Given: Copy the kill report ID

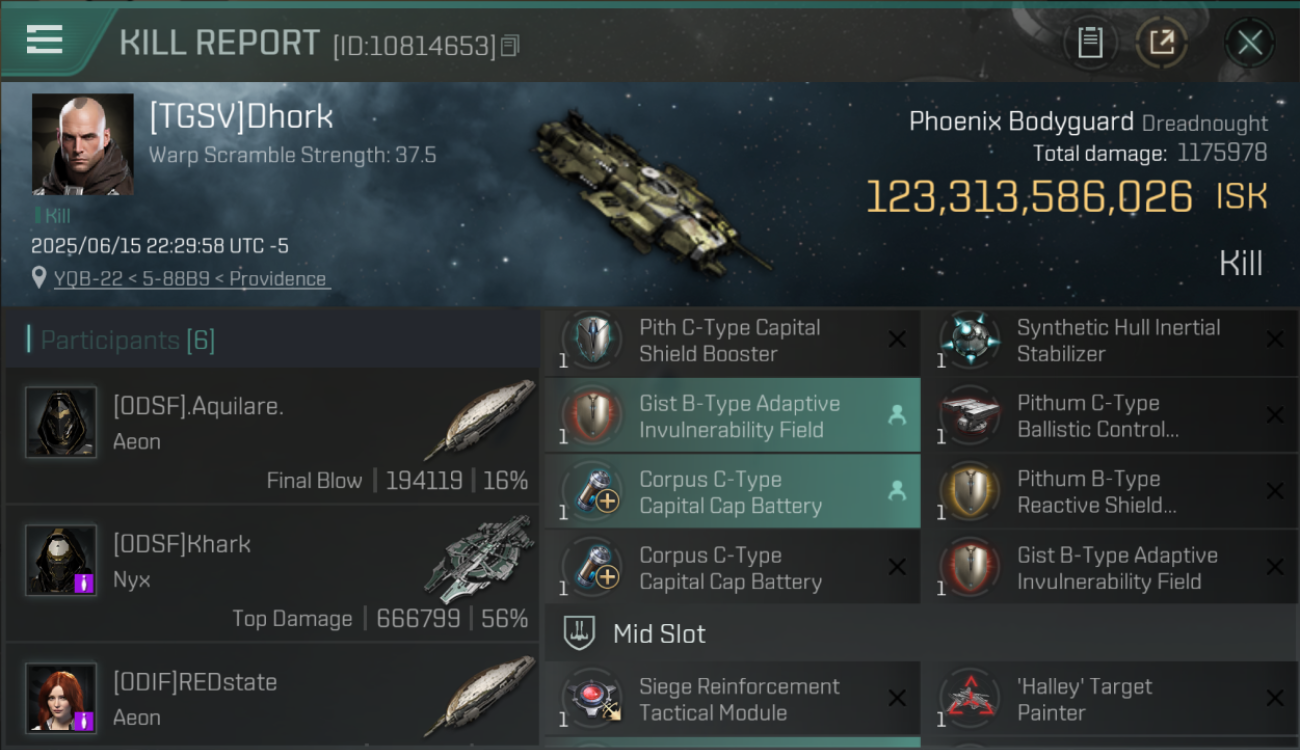Looking at the screenshot, I should coord(510,46).
